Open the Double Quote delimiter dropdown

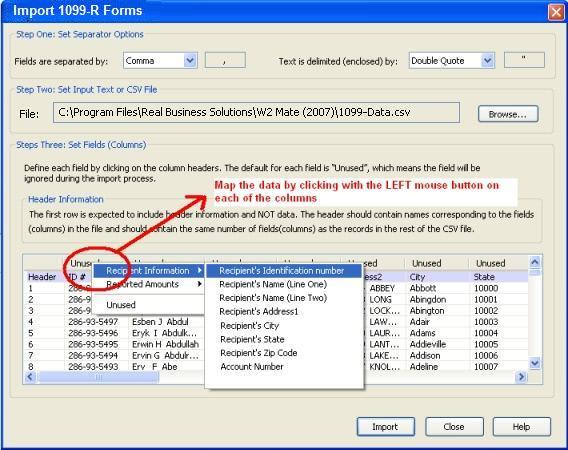[x=452, y=61]
